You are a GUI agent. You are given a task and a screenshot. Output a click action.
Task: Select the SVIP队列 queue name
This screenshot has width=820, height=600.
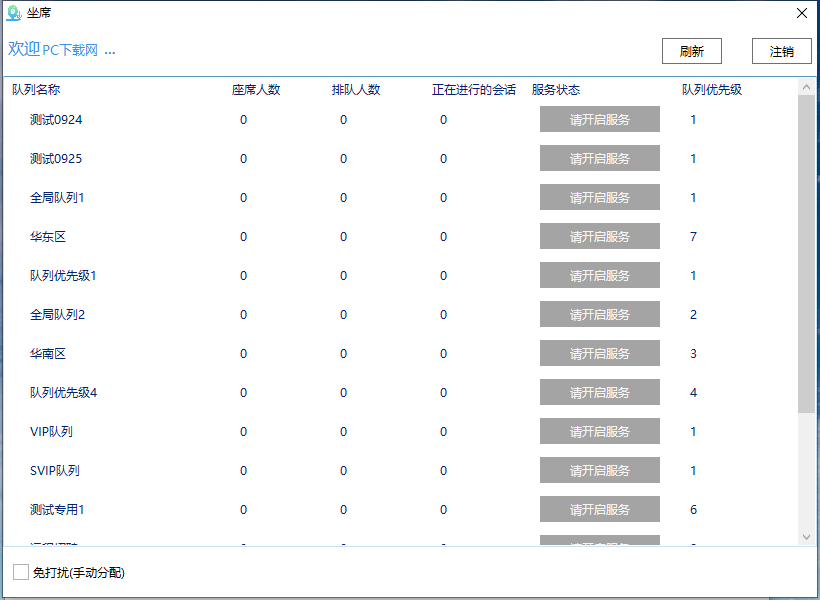point(55,470)
